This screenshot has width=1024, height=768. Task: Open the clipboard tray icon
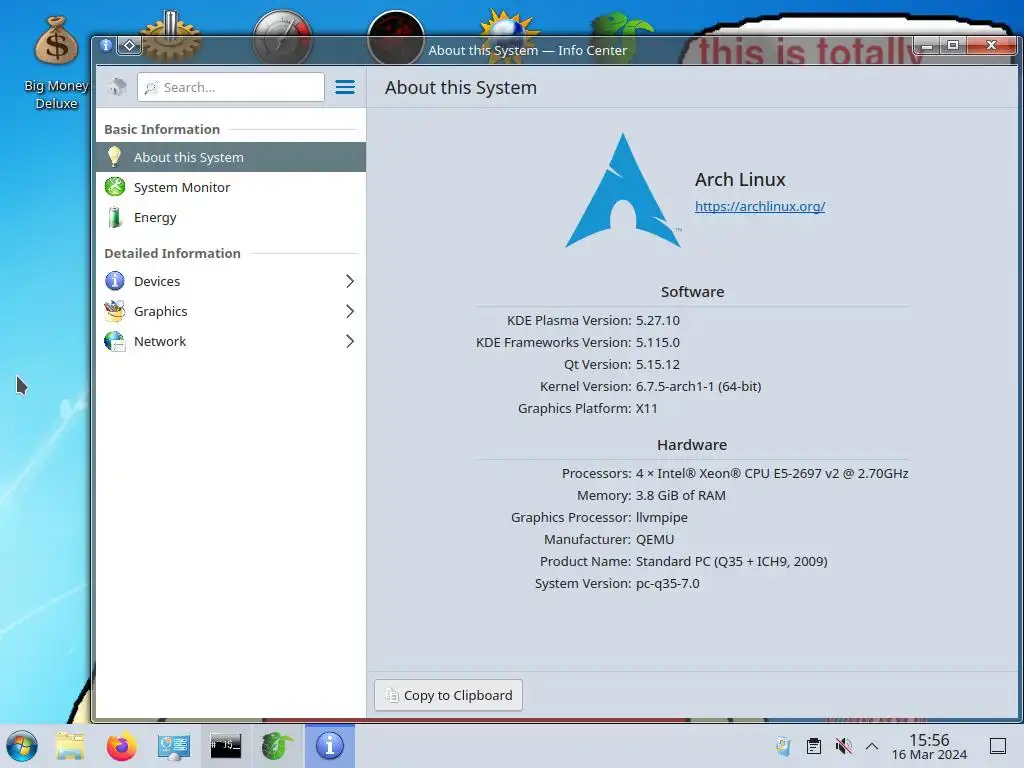(x=814, y=746)
